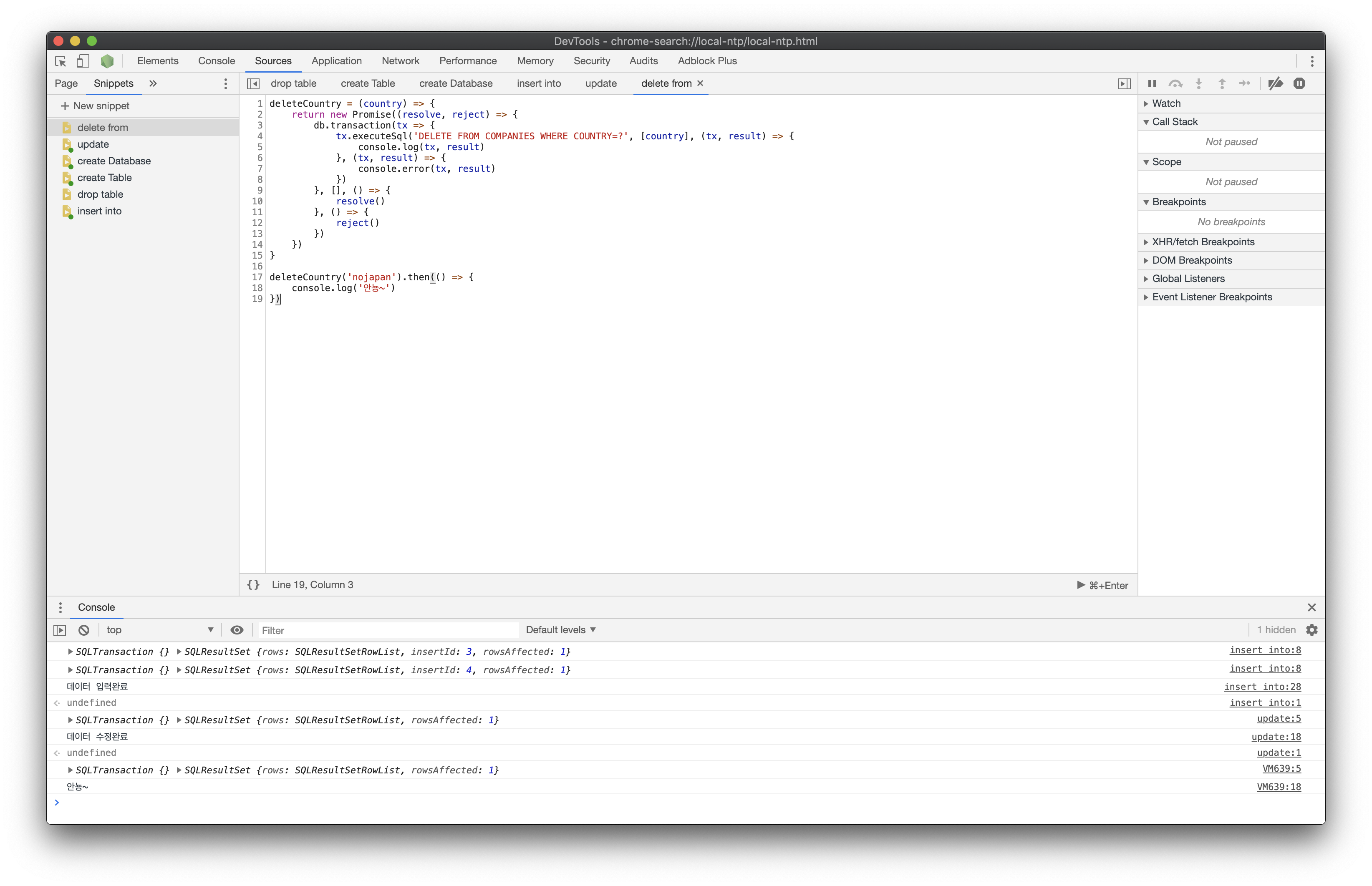1372x886 pixels.
Task: Click the inspect element picker icon
Action: pyautogui.click(x=61, y=61)
